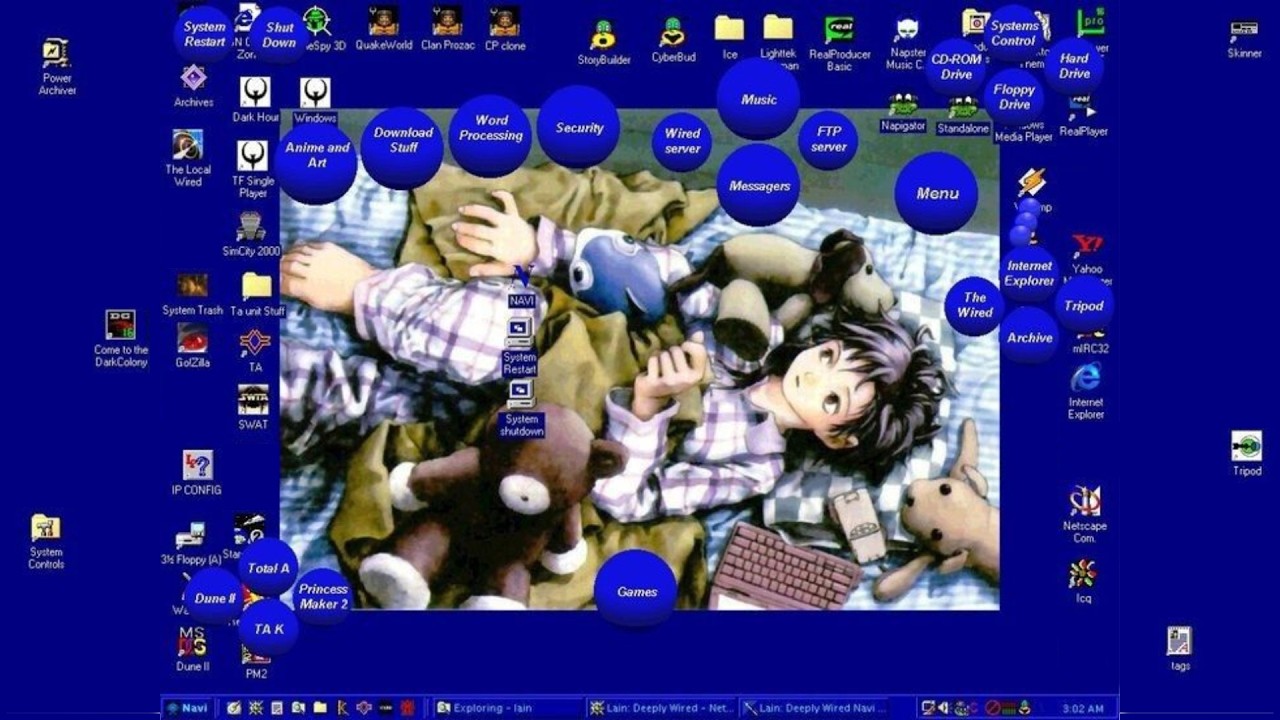Switch to Exploring - lain taskbar window

click(507, 708)
